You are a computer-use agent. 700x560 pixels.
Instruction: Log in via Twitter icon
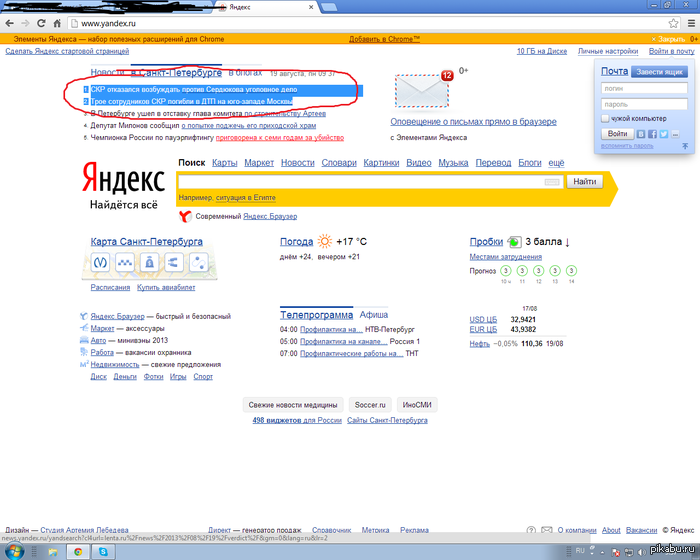664,134
